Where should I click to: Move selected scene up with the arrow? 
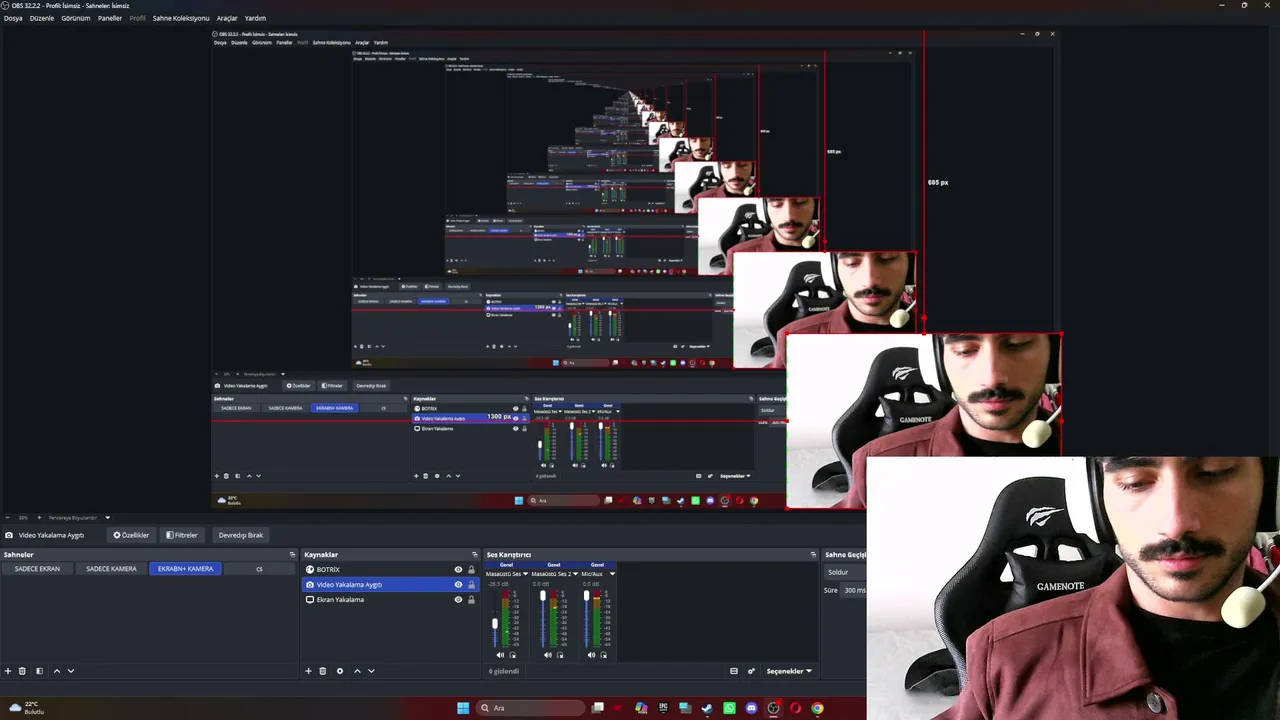pyautogui.click(x=56, y=671)
